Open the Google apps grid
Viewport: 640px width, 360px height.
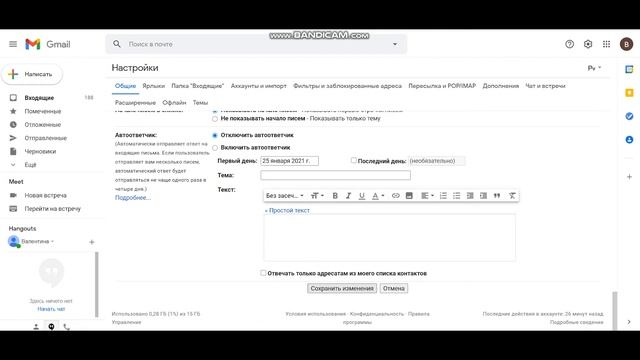pyautogui.click(x=607, y=44)
